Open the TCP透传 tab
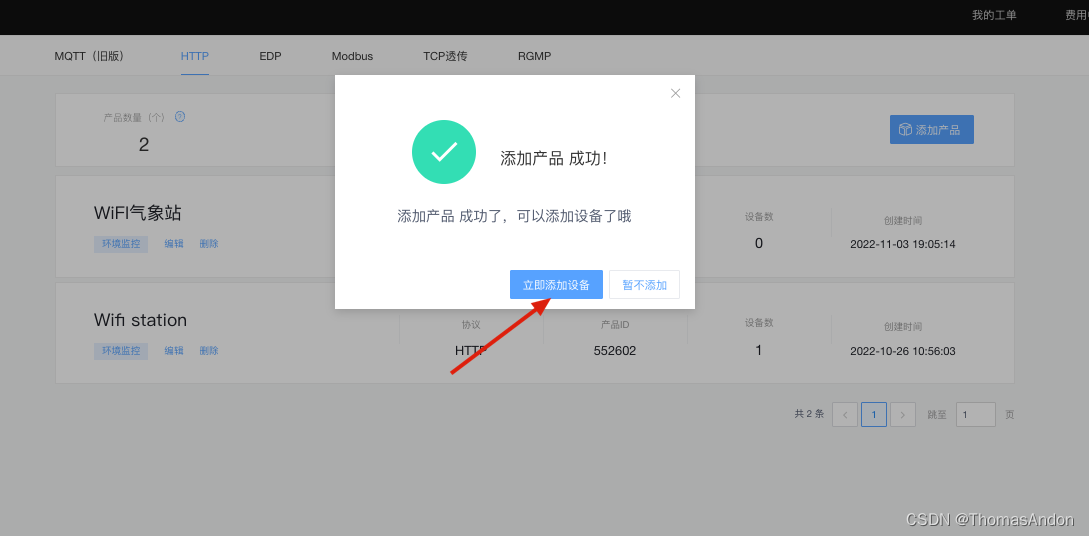The image size is (1089, 536). point(445,56)
